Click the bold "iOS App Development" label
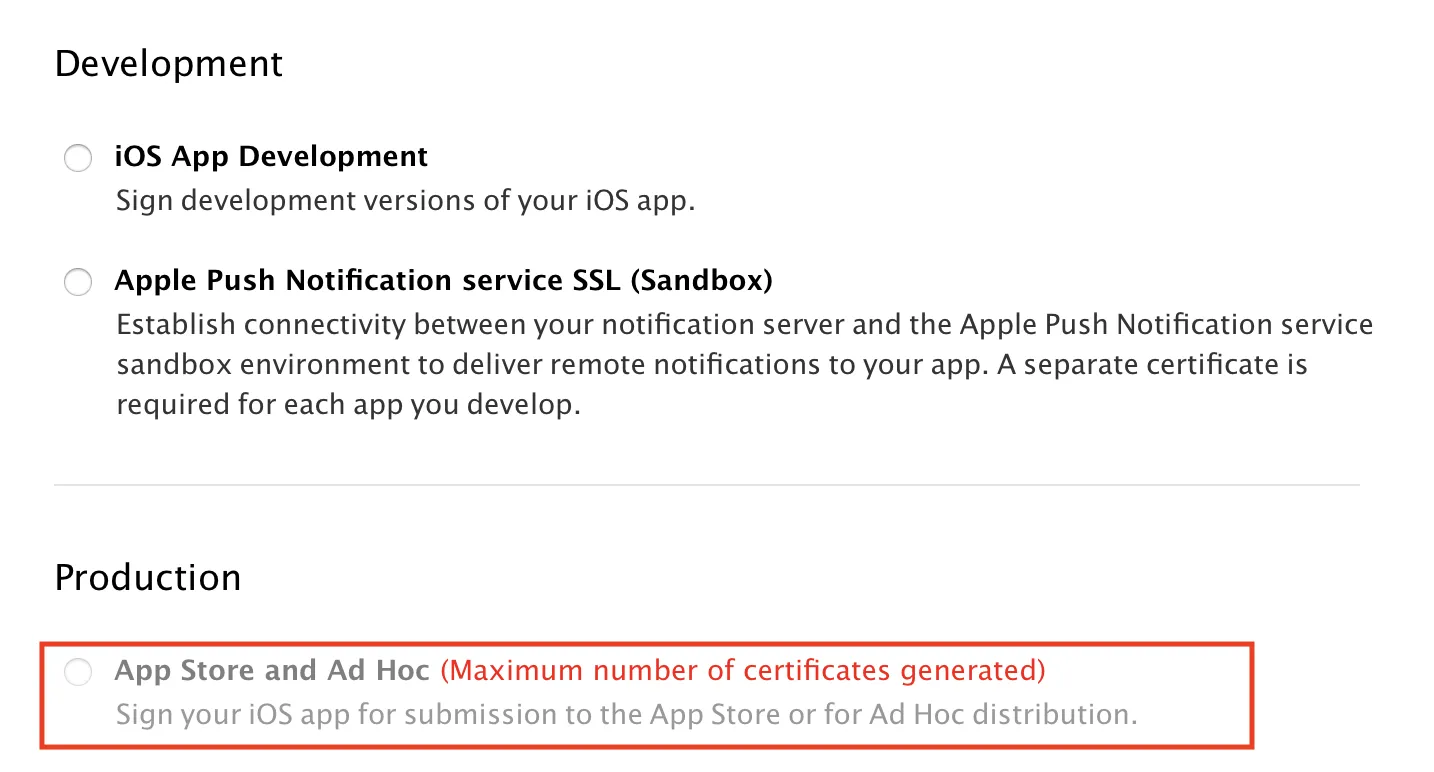 click(271, 157)
